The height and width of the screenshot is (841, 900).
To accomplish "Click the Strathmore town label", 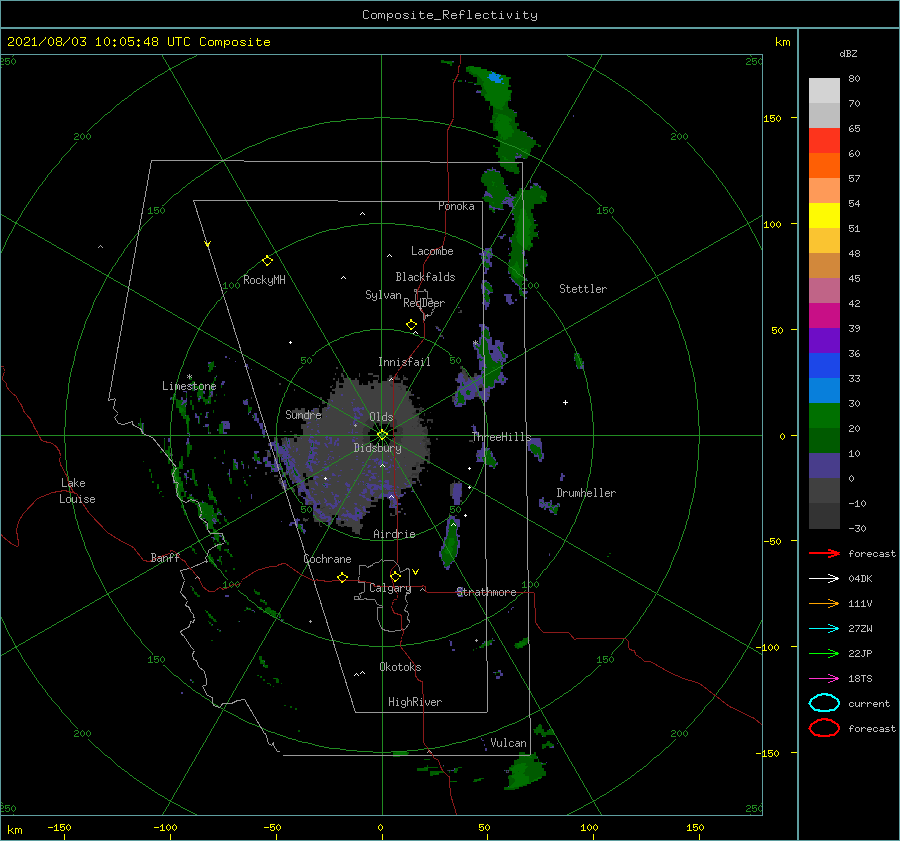I will [x=486, y=592].
